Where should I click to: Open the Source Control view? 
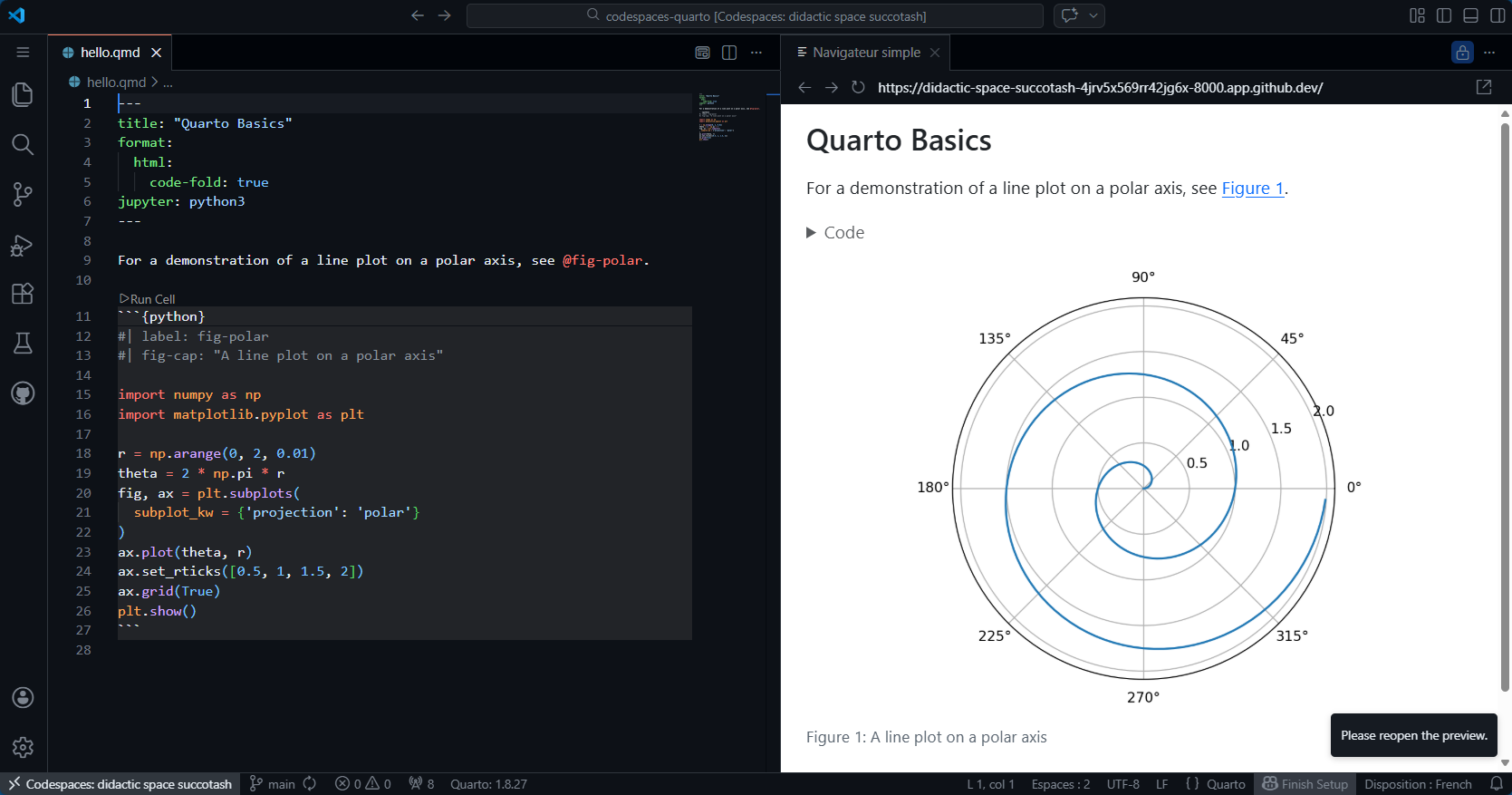(23, 194)
